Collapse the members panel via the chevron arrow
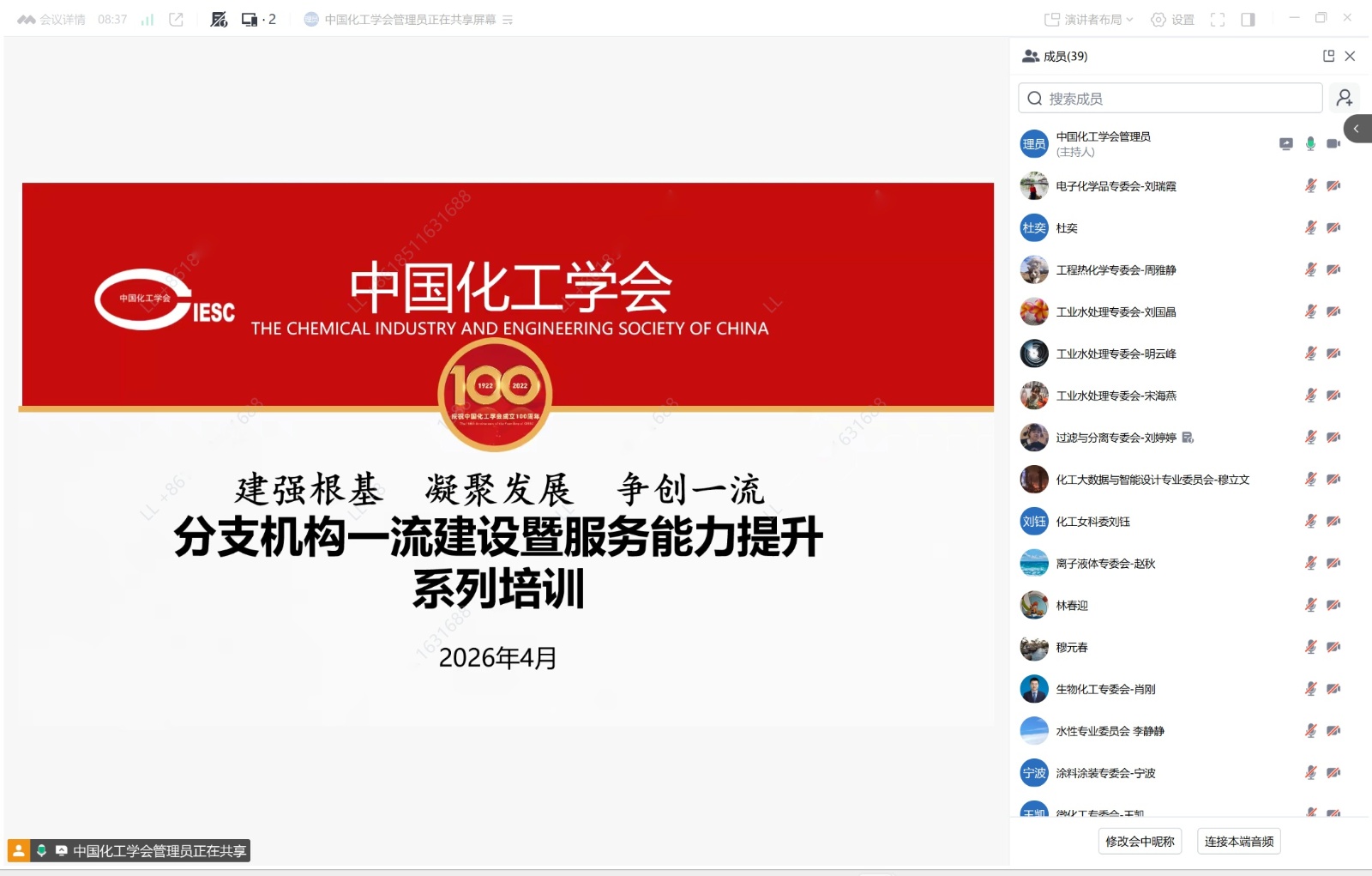Image resolution: width=1372 pixels, height=876 pixels. tap(1357, 129)
